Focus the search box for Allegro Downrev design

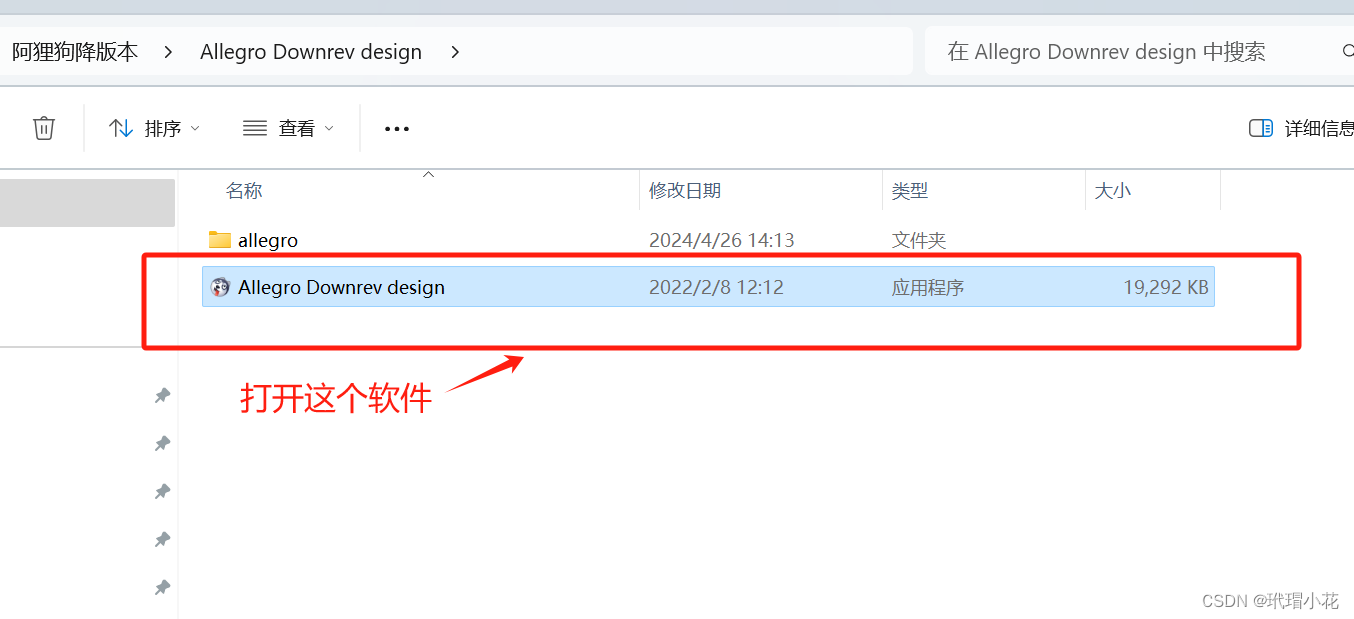(1139, 51)
